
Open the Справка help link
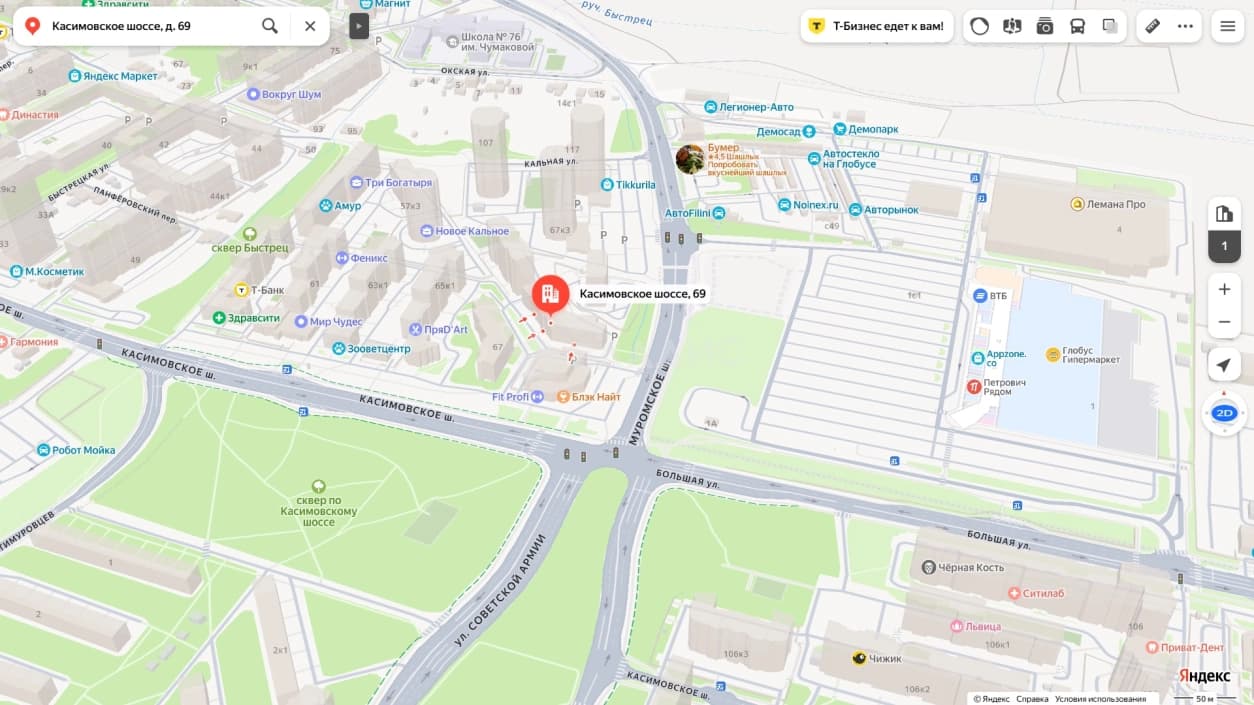(1032, 699)
